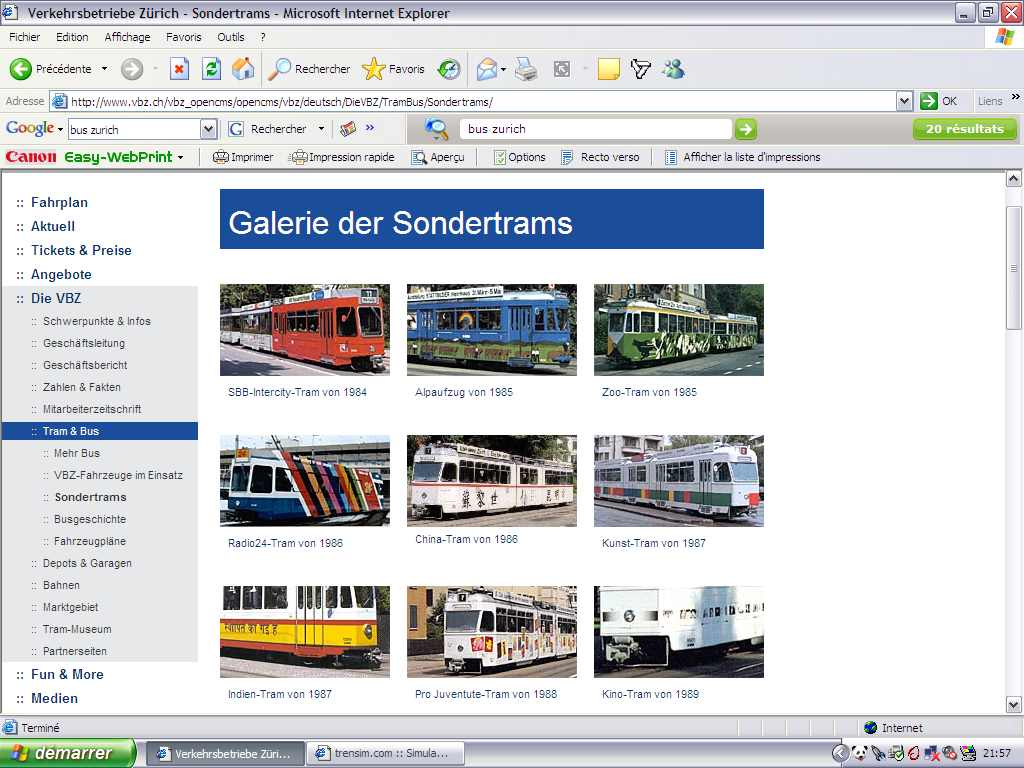Click Canon Imprimer print button

[x=243, y=157]
